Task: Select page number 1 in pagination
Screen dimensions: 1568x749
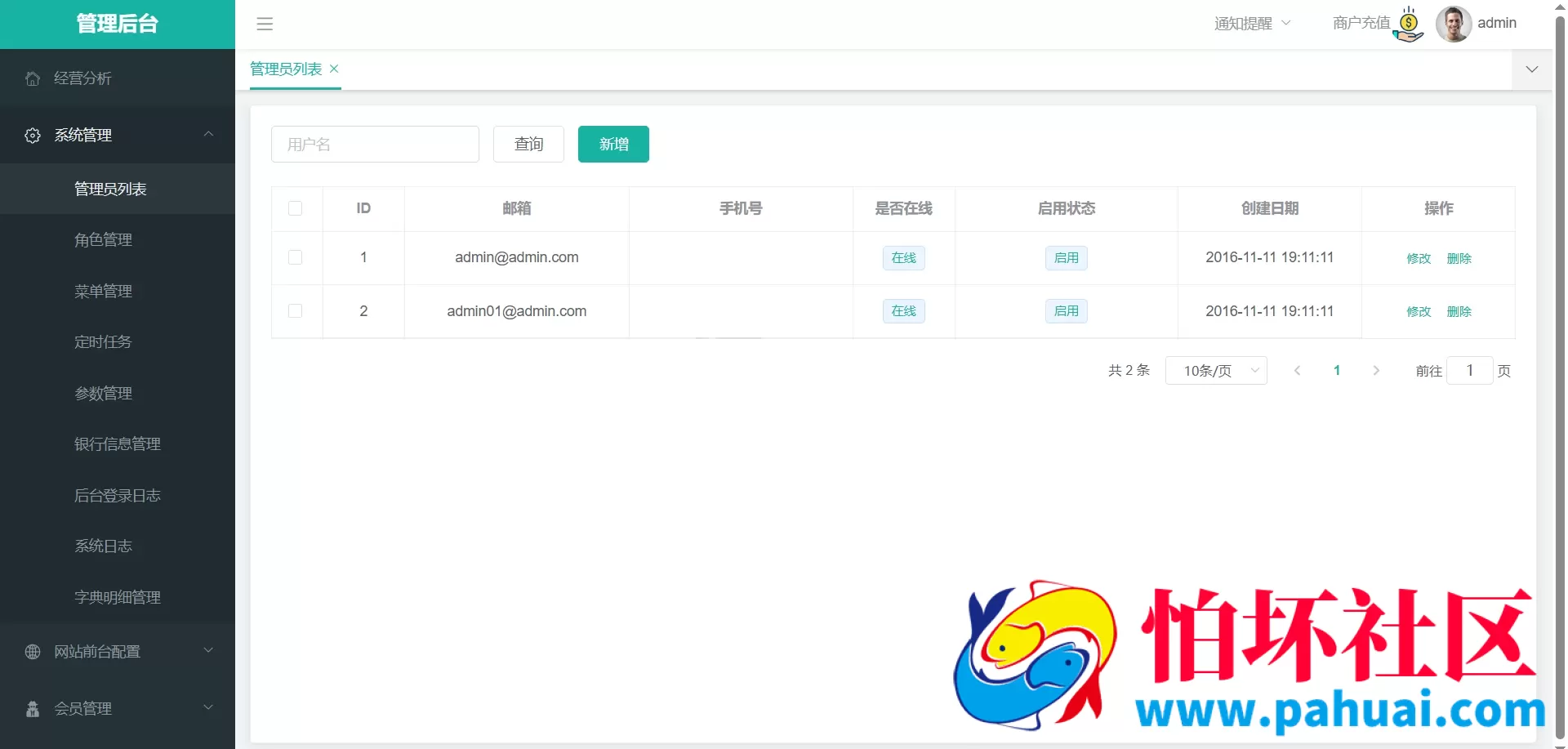Action: tap(1337, 371)
